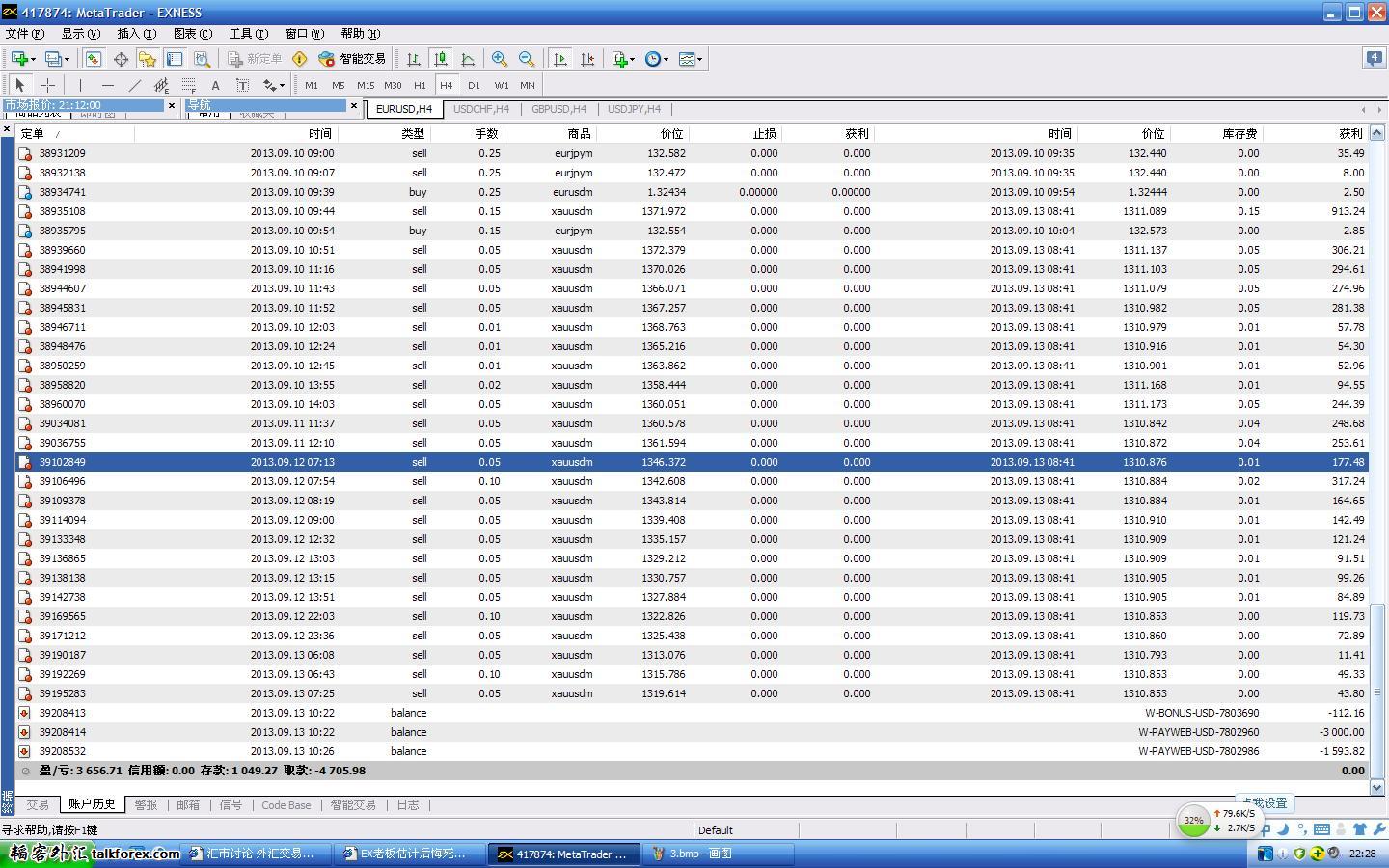The width and height of the screenshot is (1389, 868).
Task: Select M5 timeframe
Action: tap(338, 85)
